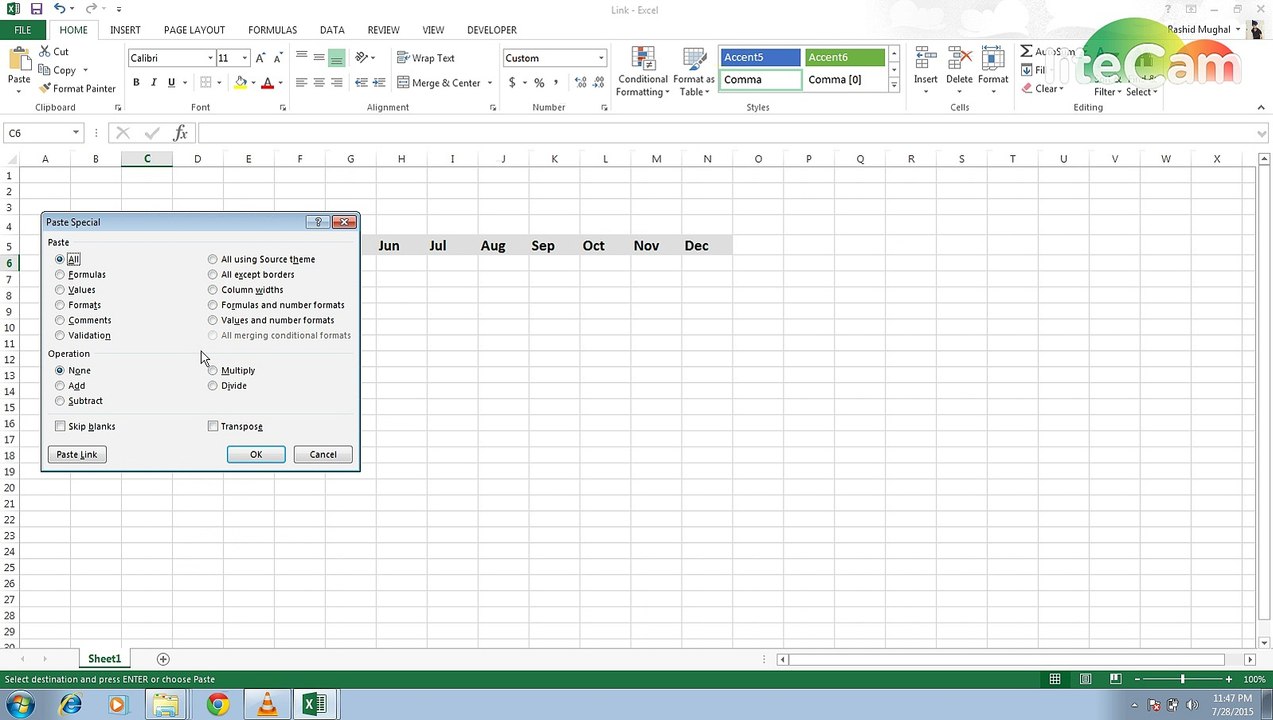Click the Save icon in quick access toolbar

(36, 9)
